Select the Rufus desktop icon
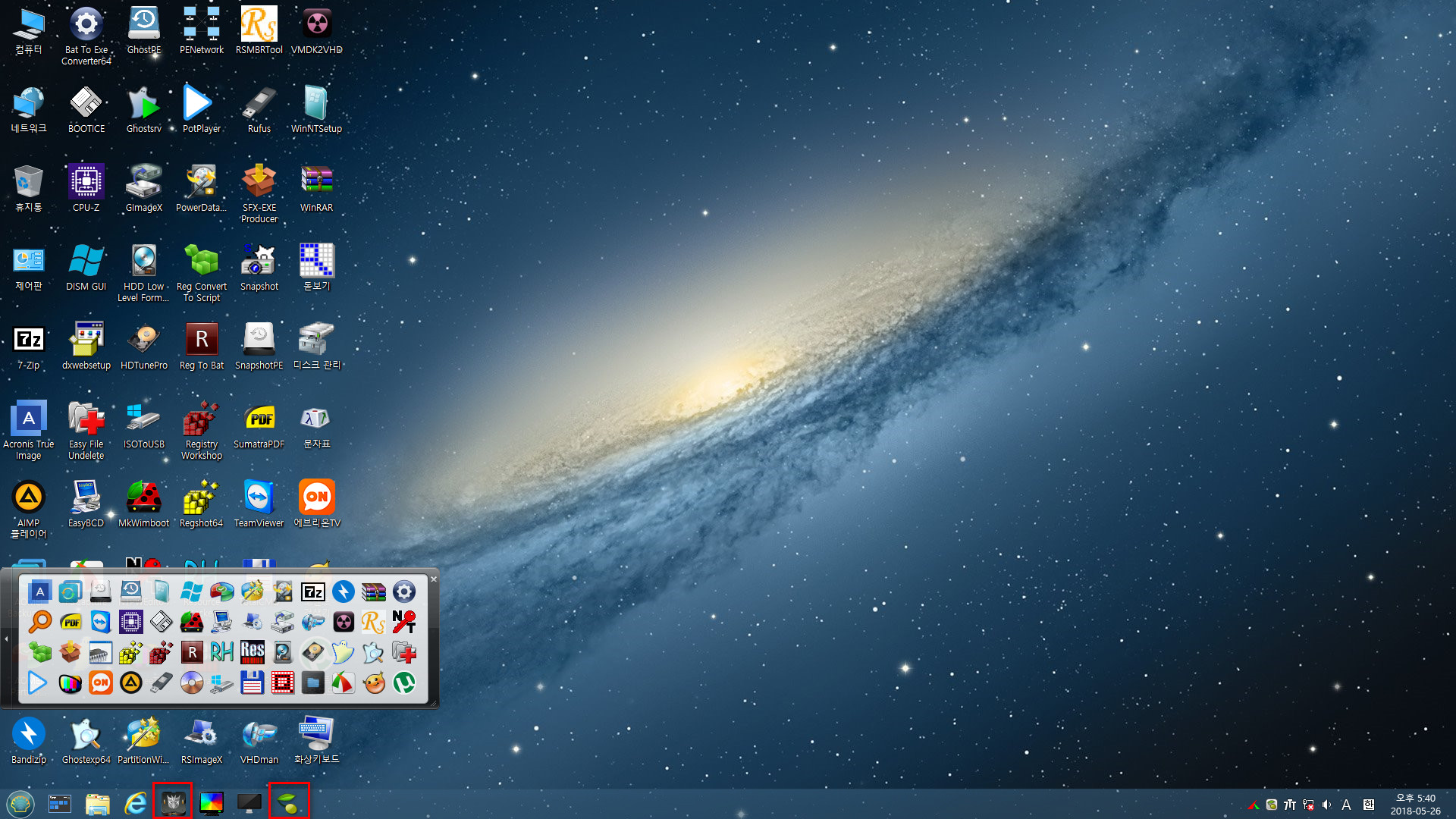Screen dimensions: 1456x819 point(259,109)
